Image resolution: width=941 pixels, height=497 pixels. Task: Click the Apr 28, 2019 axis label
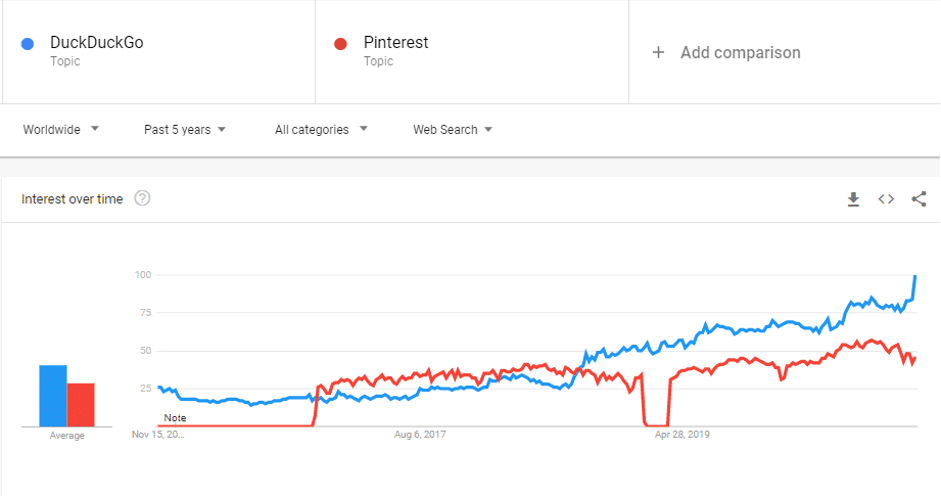682,435
